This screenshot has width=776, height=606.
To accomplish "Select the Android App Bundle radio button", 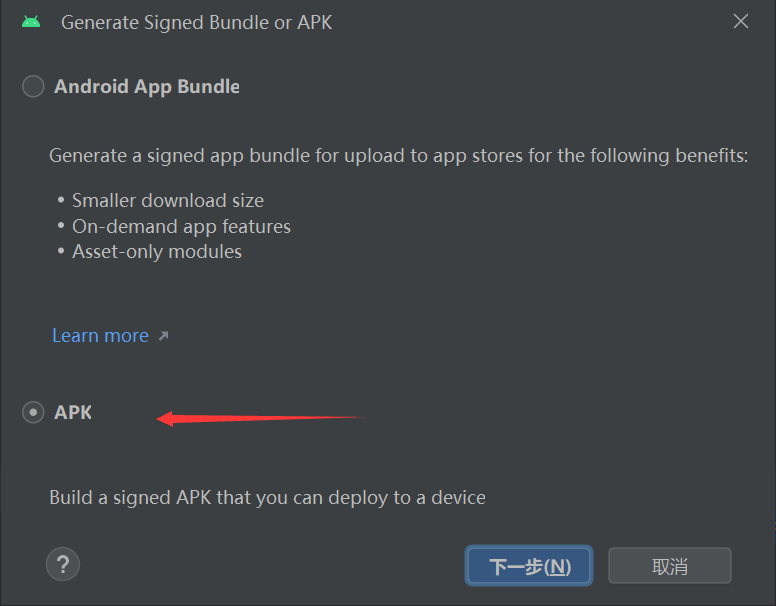I will pos(33,86).
